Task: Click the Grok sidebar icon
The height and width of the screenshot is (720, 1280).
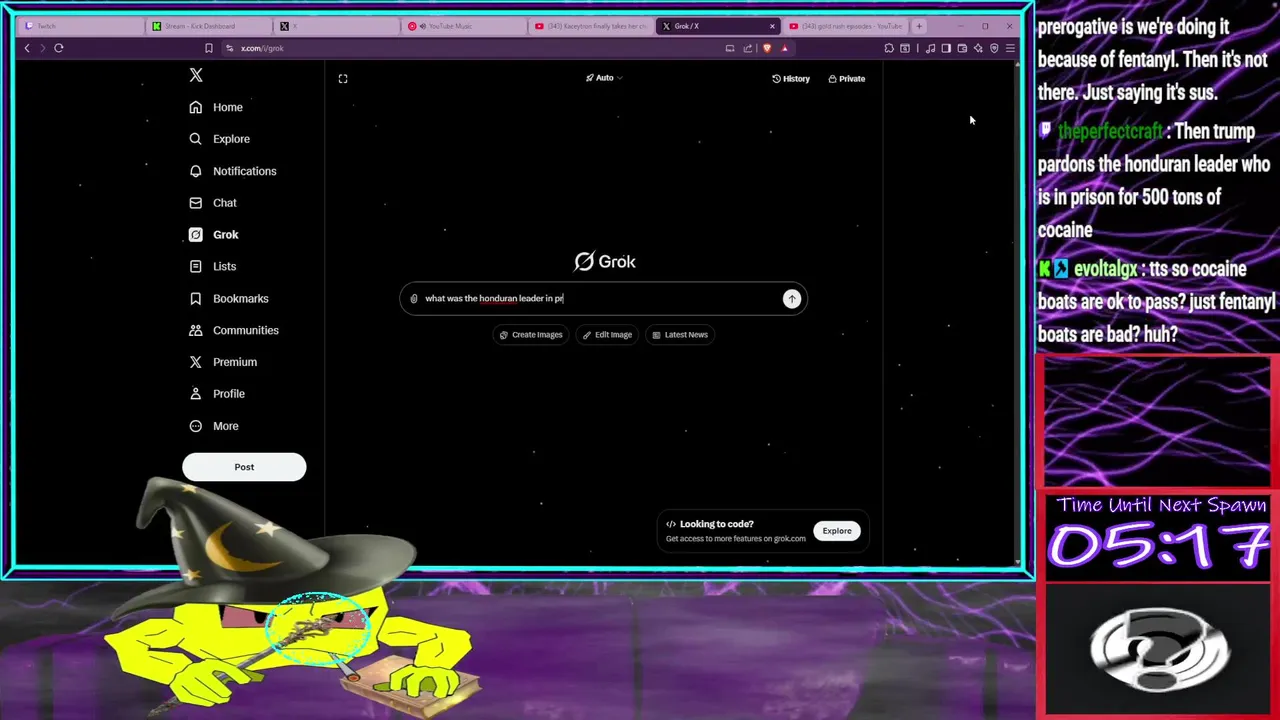Action: (x=195, y=235)
